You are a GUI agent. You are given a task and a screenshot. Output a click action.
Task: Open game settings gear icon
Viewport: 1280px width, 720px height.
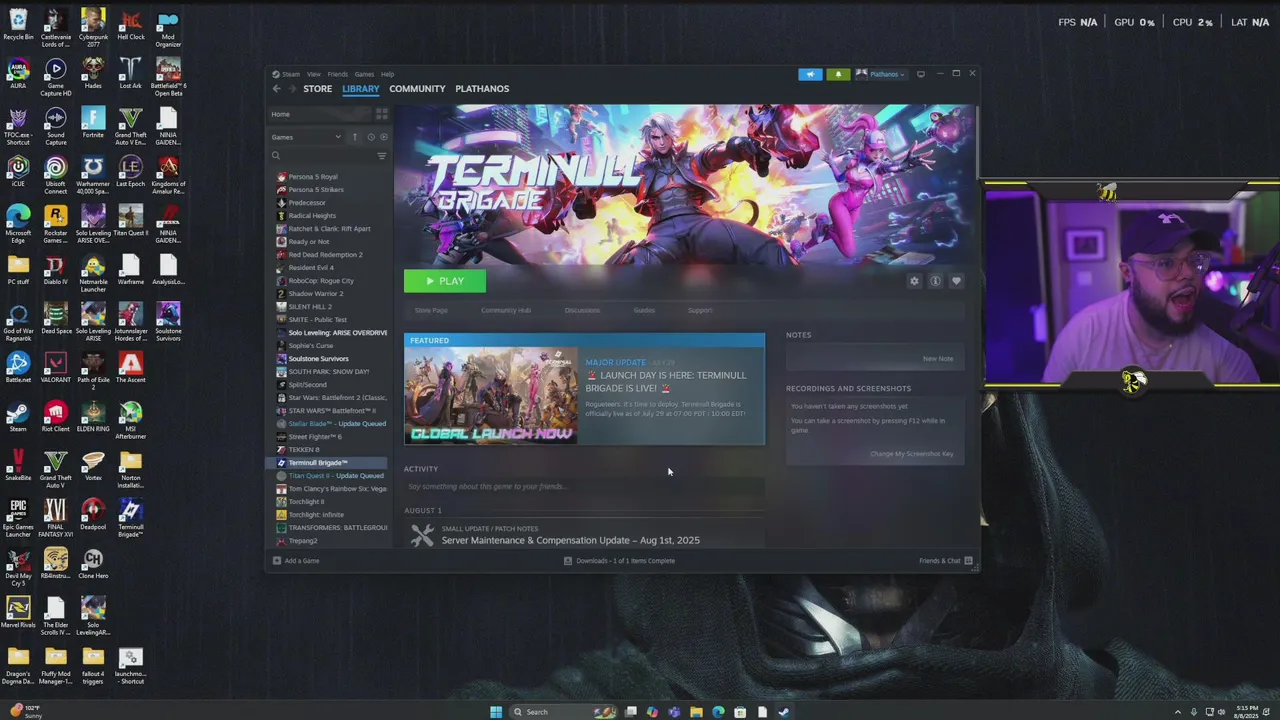pyautogui.click(x=914, y=281)
